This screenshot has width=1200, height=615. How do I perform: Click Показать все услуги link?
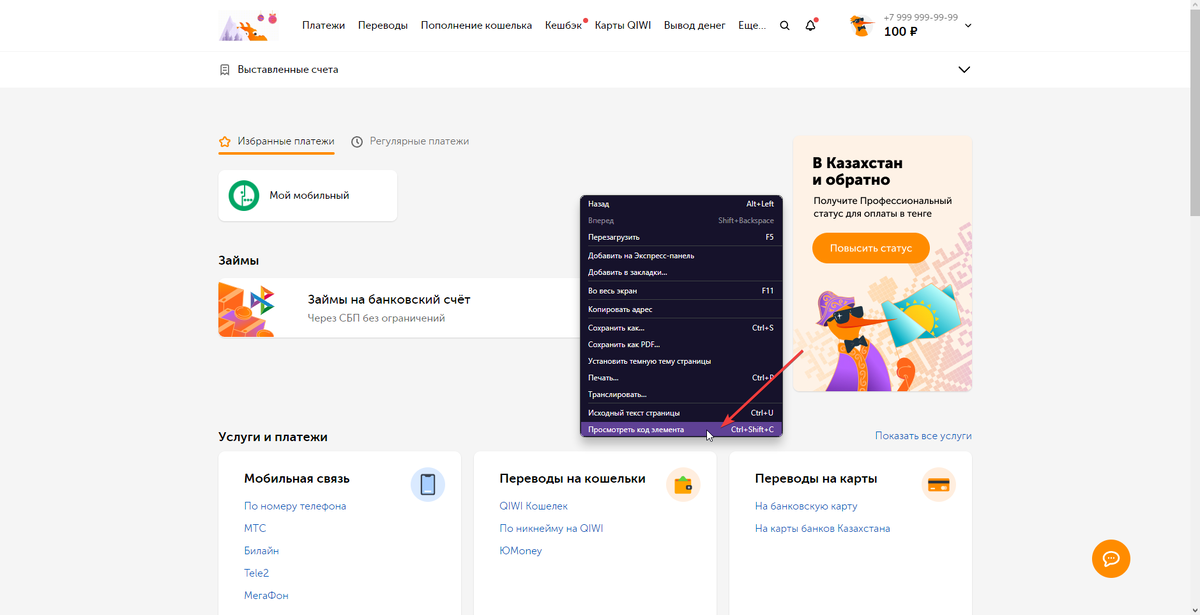point(923,436)
